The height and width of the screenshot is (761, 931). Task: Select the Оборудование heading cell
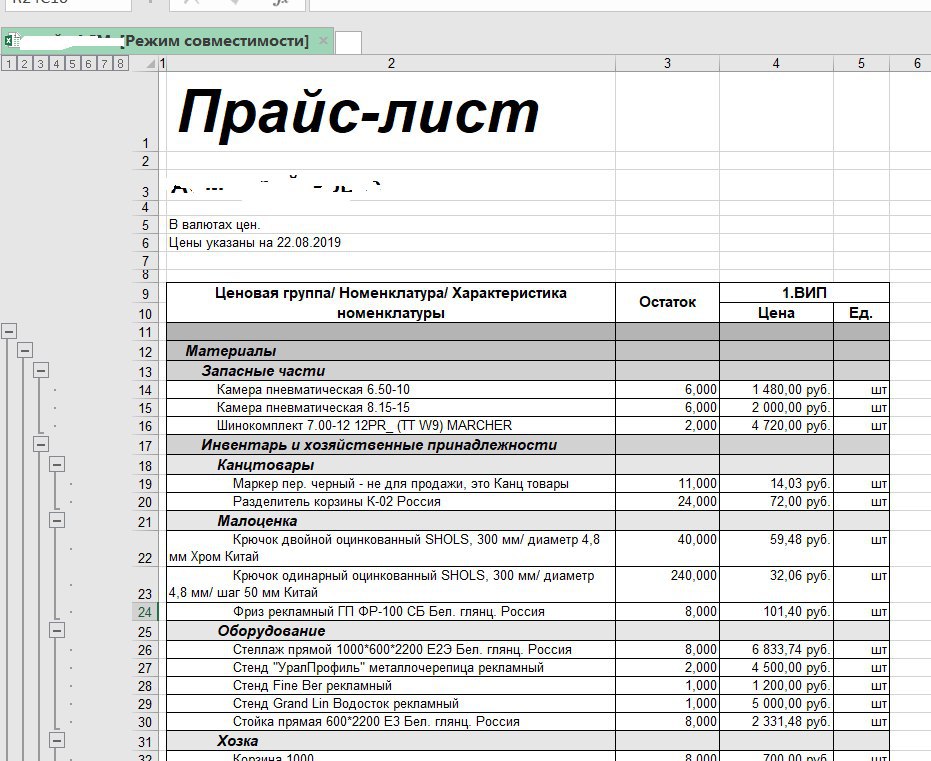coord(391,630)
